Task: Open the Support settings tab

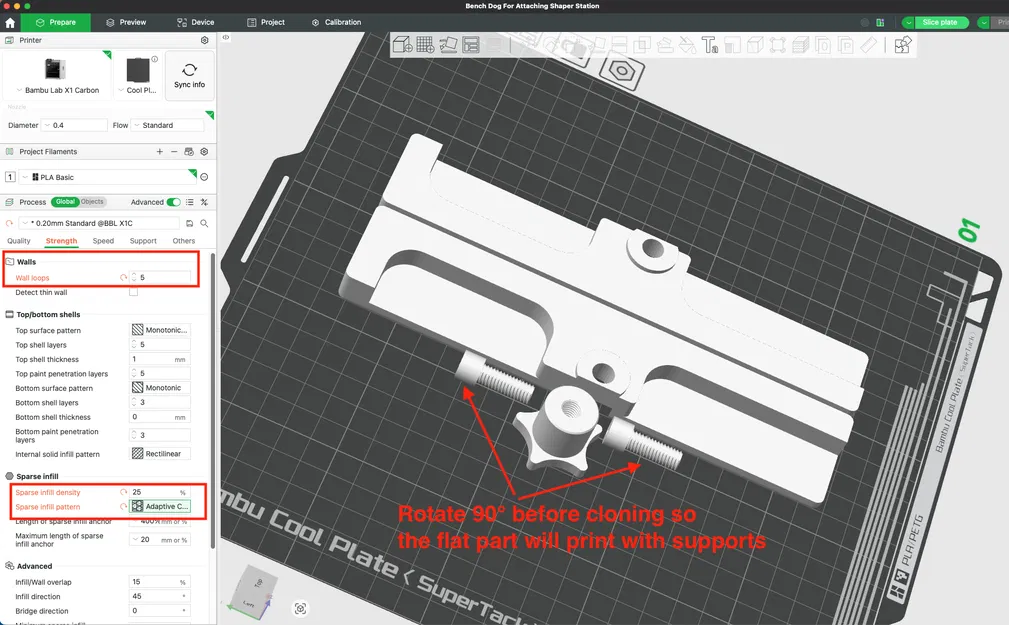Action: coord(143,241)
